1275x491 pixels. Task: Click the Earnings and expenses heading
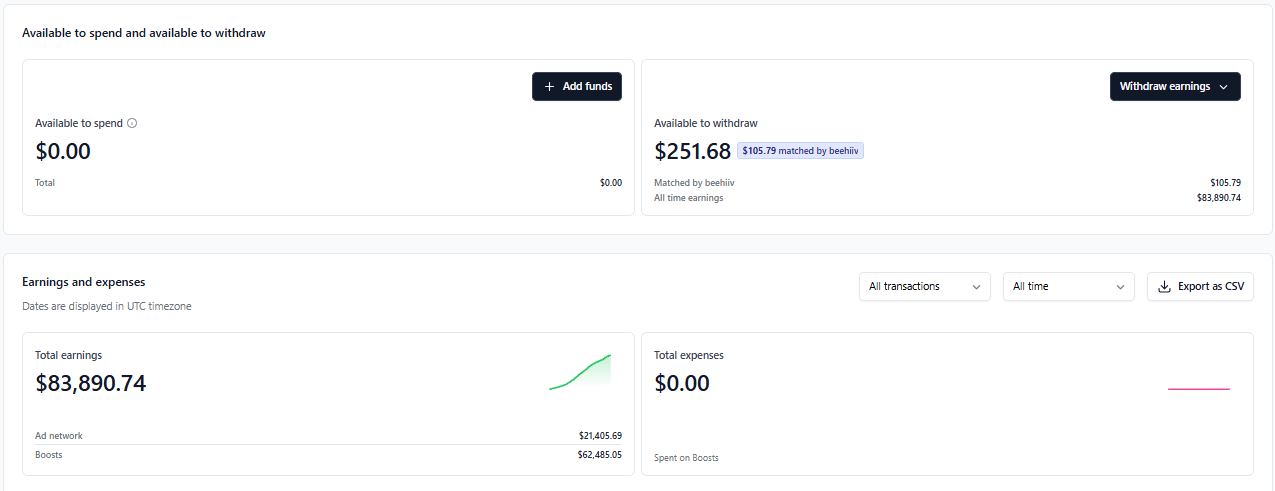tap(84, 282)
